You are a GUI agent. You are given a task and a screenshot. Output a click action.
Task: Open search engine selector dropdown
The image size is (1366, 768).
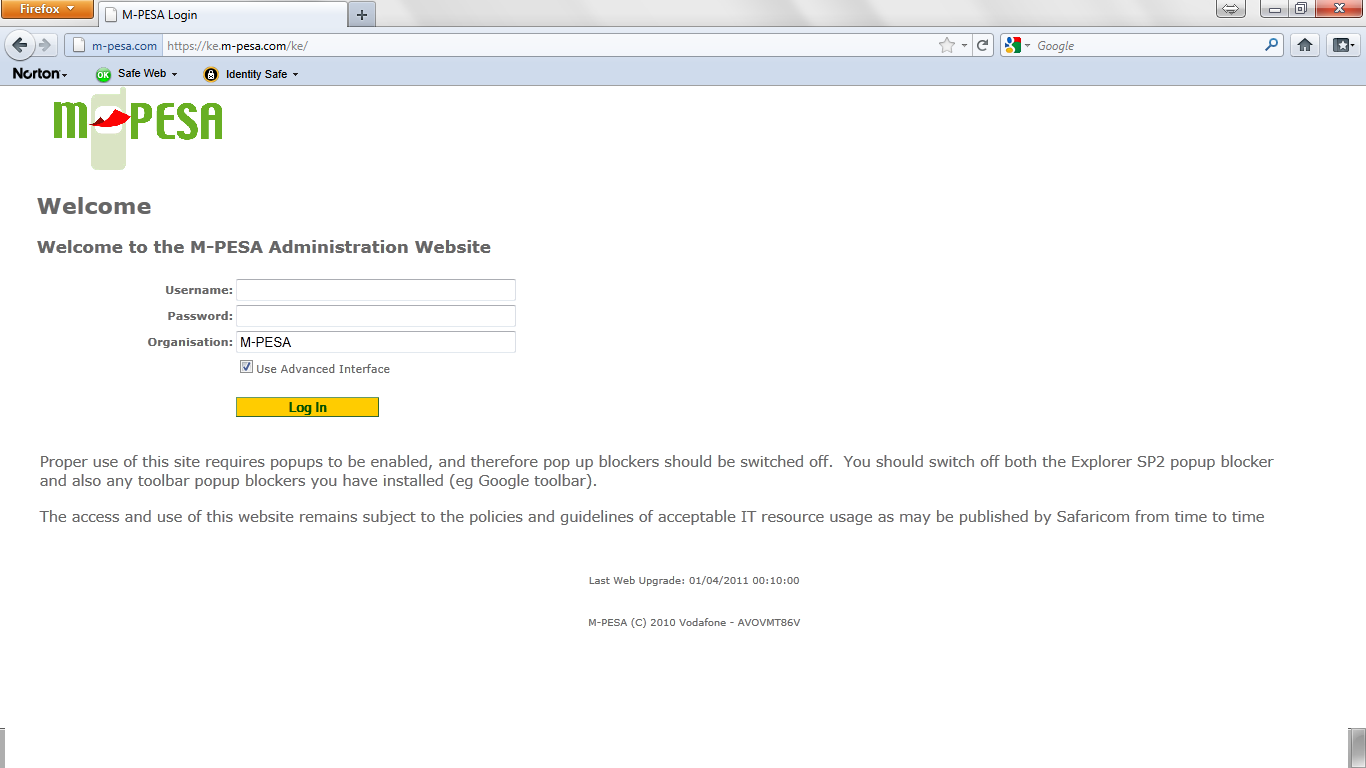coord(1027,46)
